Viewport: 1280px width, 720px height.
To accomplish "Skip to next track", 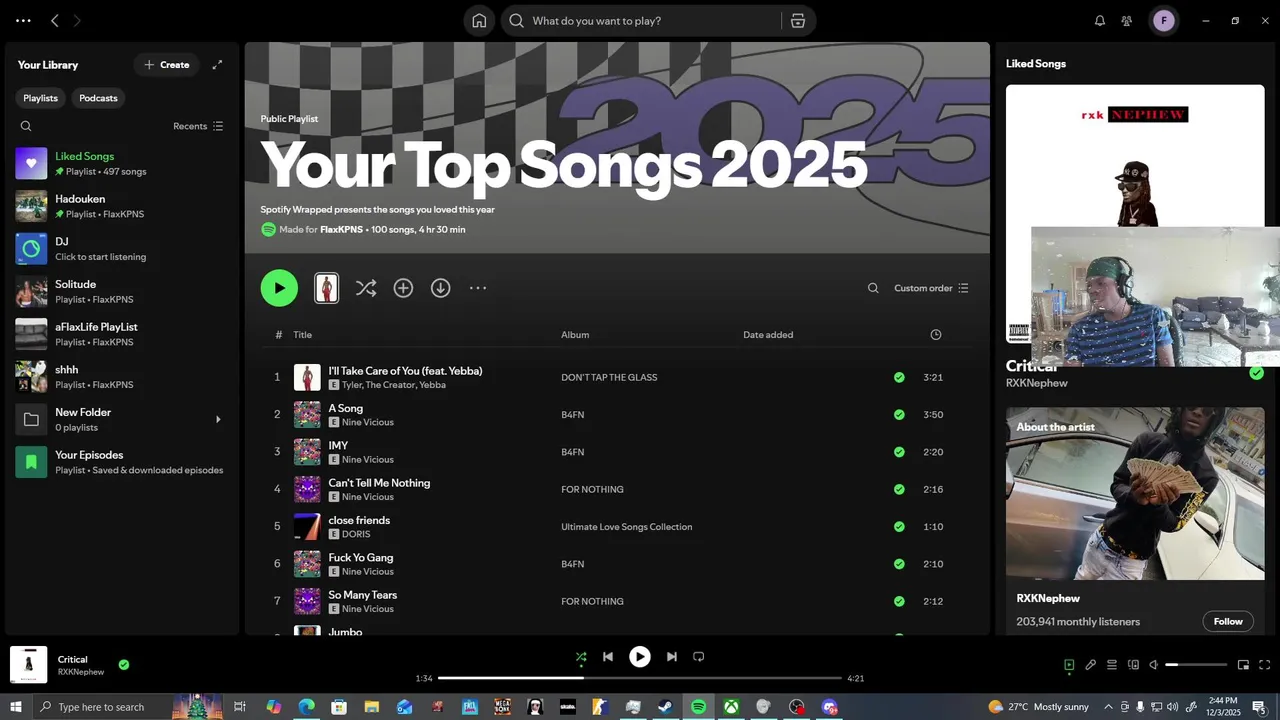I will point(672,657).
